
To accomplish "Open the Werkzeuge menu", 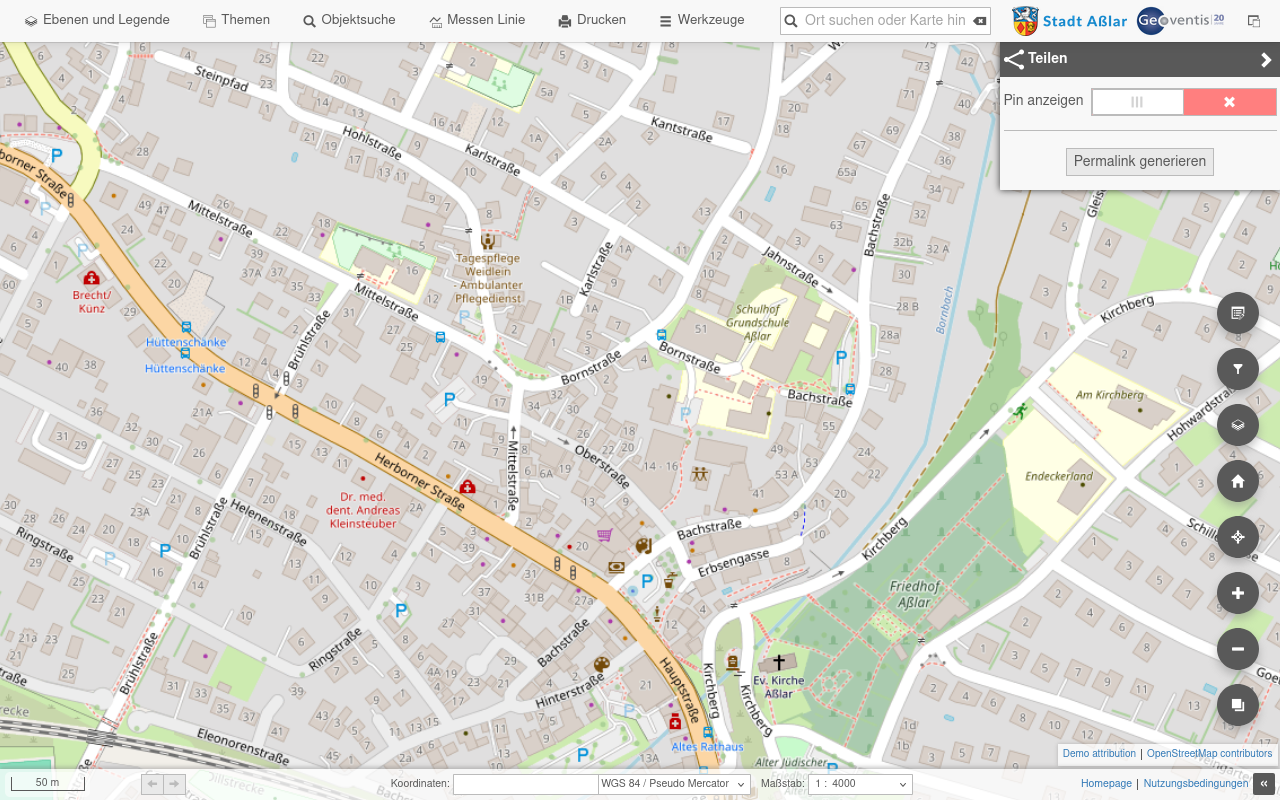I will (701, 20).
